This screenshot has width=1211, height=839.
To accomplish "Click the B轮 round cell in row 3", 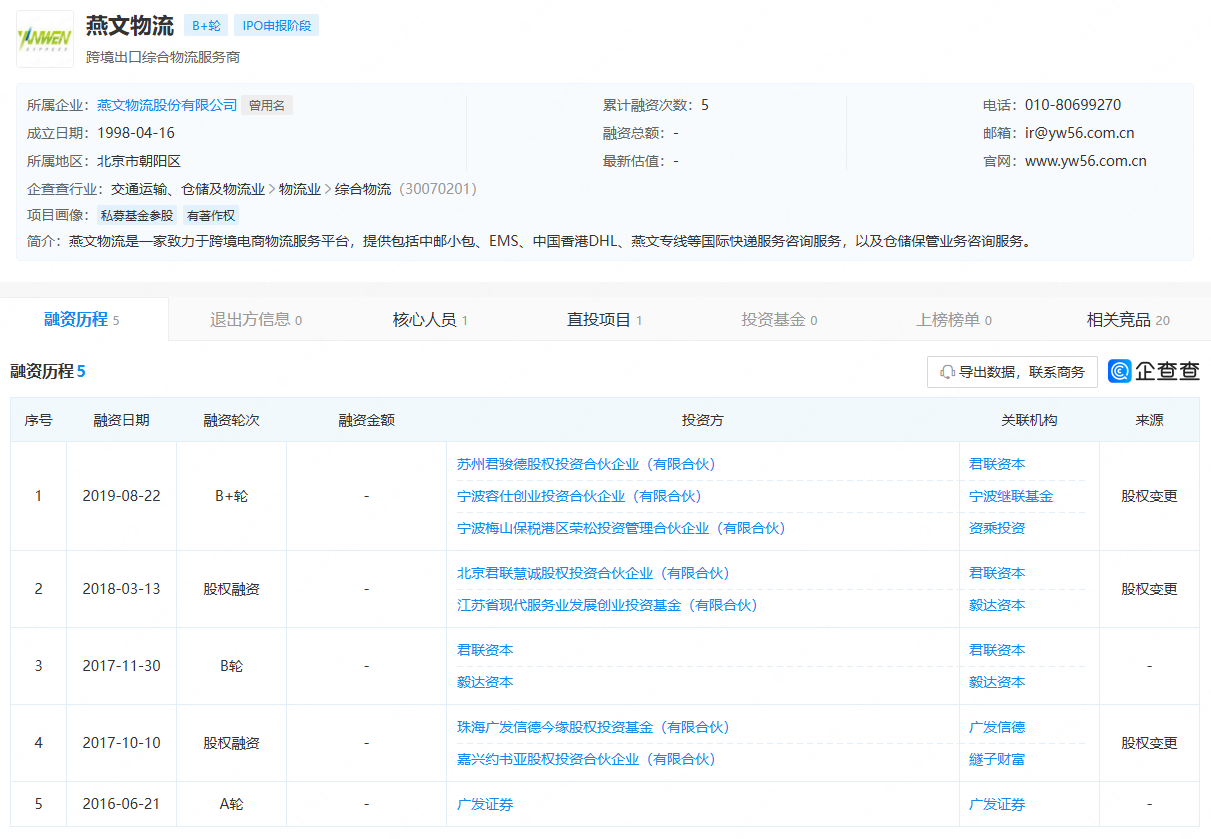I will 231,666.
